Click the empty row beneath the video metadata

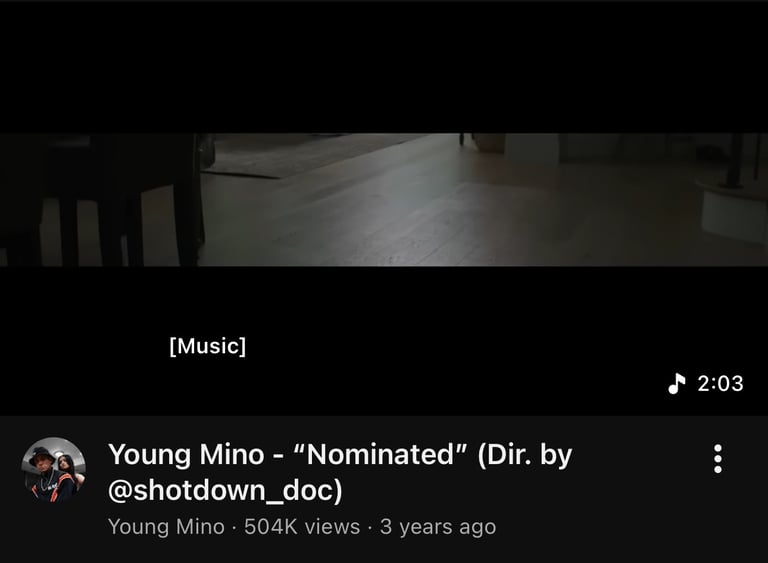384,552
